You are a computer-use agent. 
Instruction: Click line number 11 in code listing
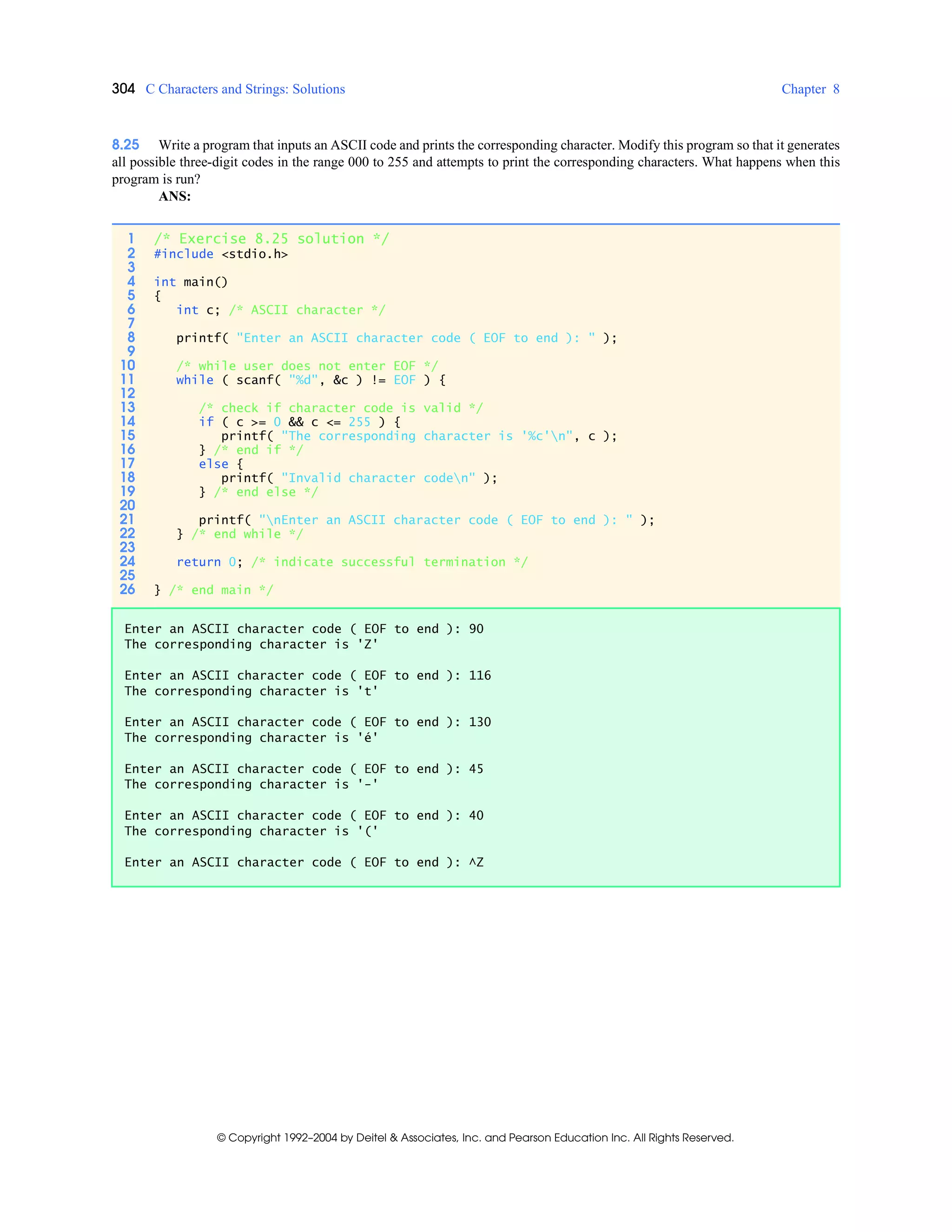[x=127, y=380]
